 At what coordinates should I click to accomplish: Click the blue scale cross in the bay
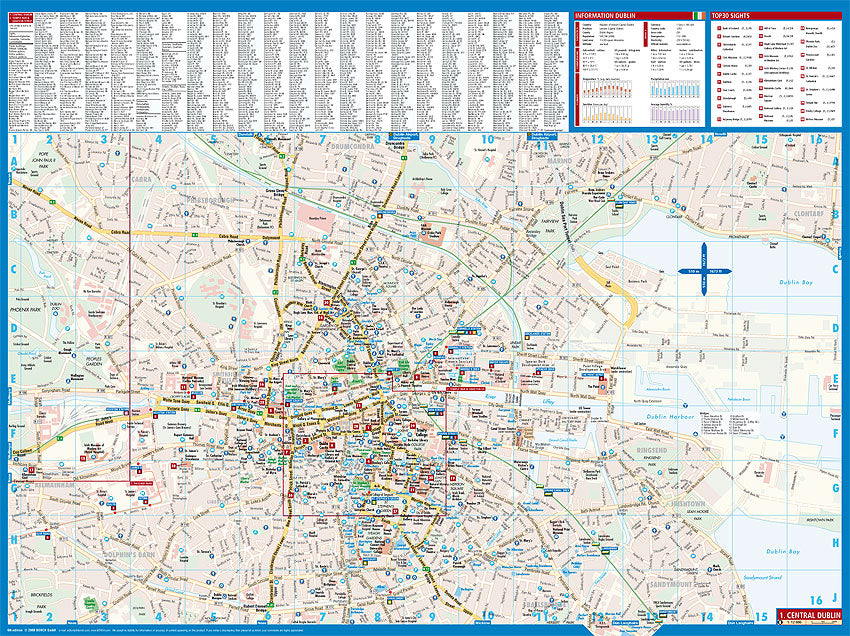pos(703,270)
